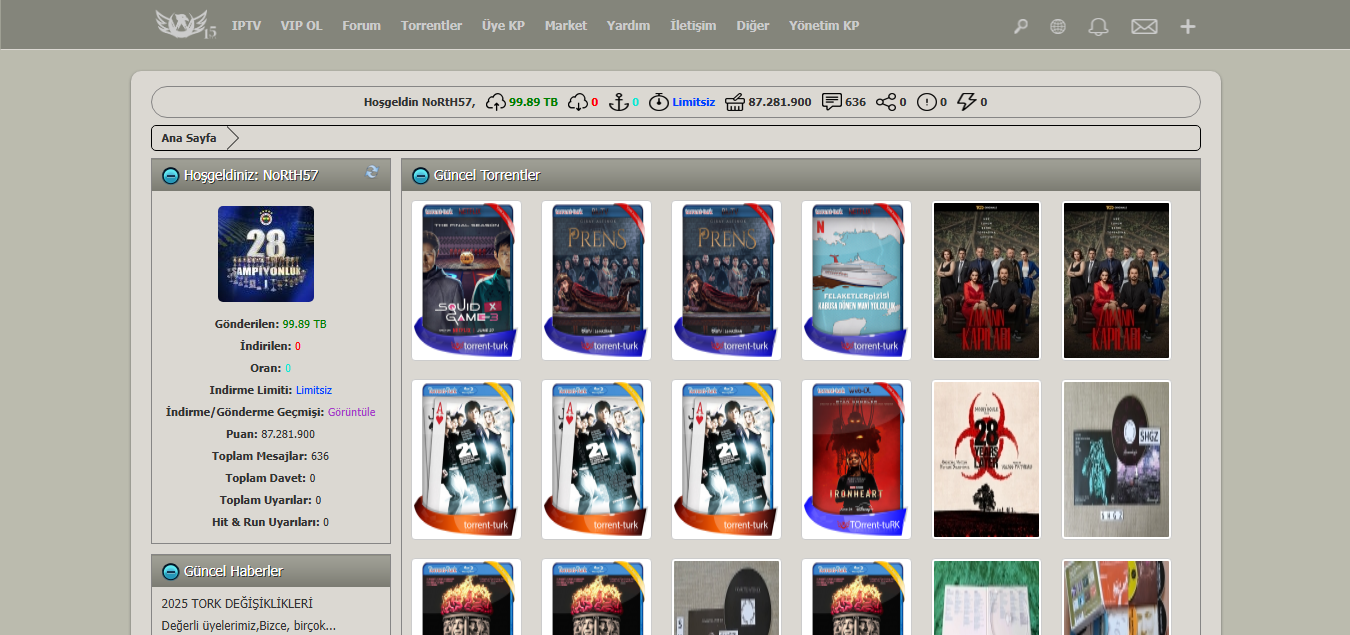Image resolution: width=1350 pixels, height=635 pixels.
Task: Click the Değerli üyelerimiz news excerpt
Action: point(249,626)
